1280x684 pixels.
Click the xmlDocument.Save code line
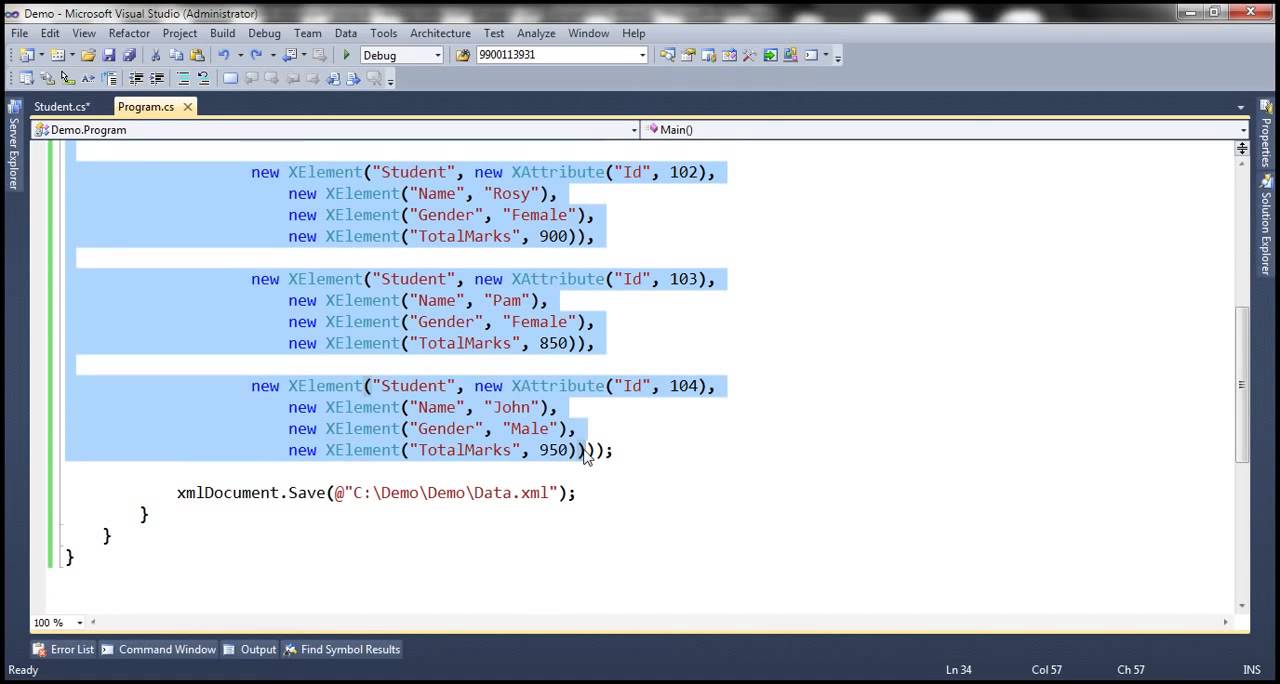pyautogui.click(x=376, y=493)
